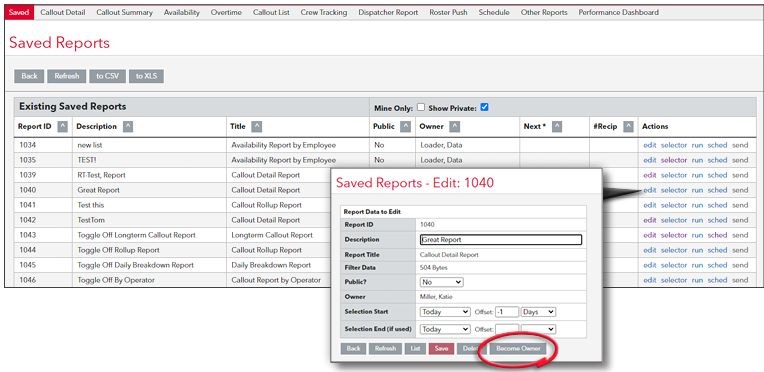Select the 'Miller, Katie' owner value

tap(436, 297)
